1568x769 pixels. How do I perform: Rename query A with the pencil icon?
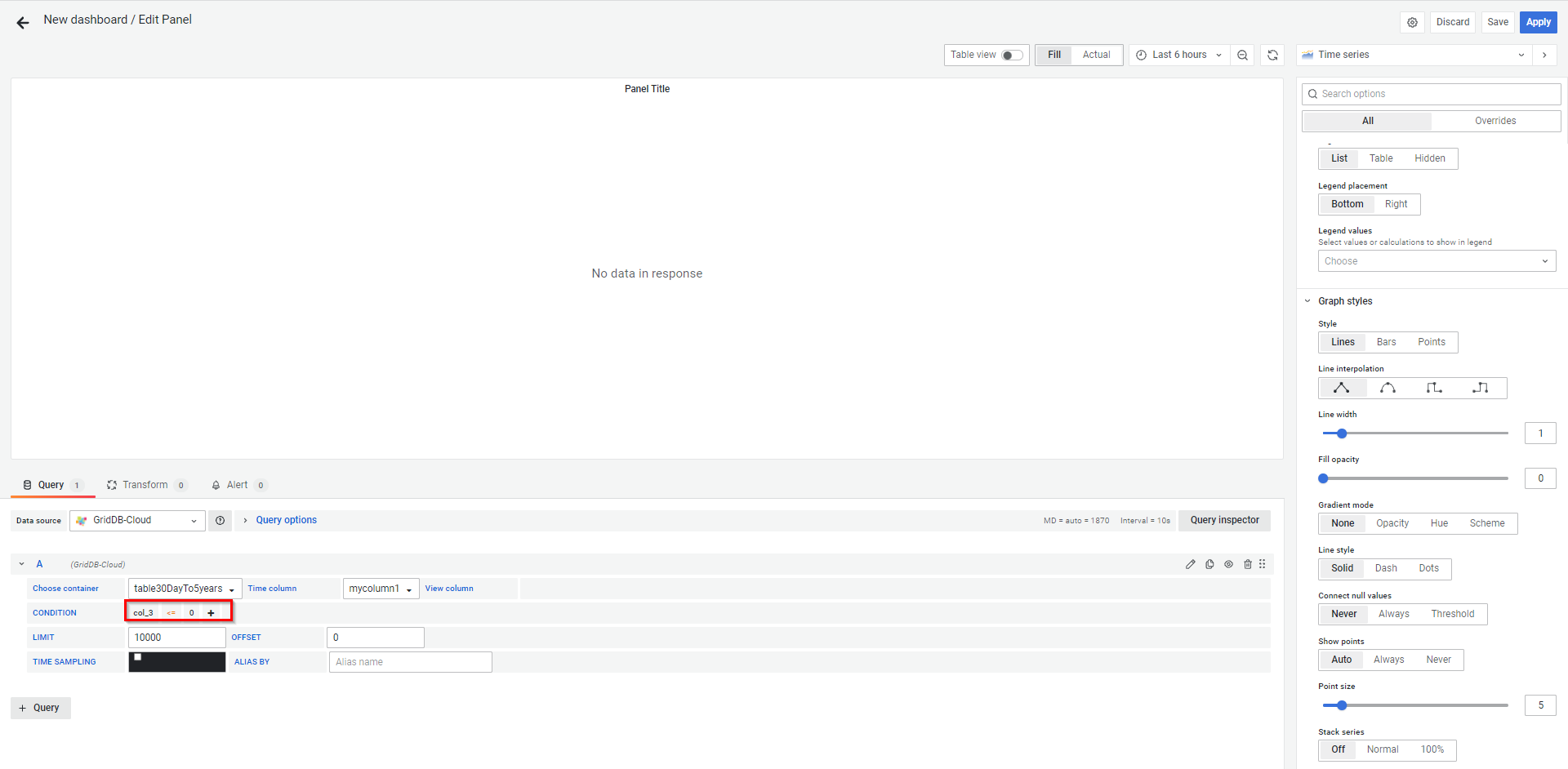tap(1190, 564)
